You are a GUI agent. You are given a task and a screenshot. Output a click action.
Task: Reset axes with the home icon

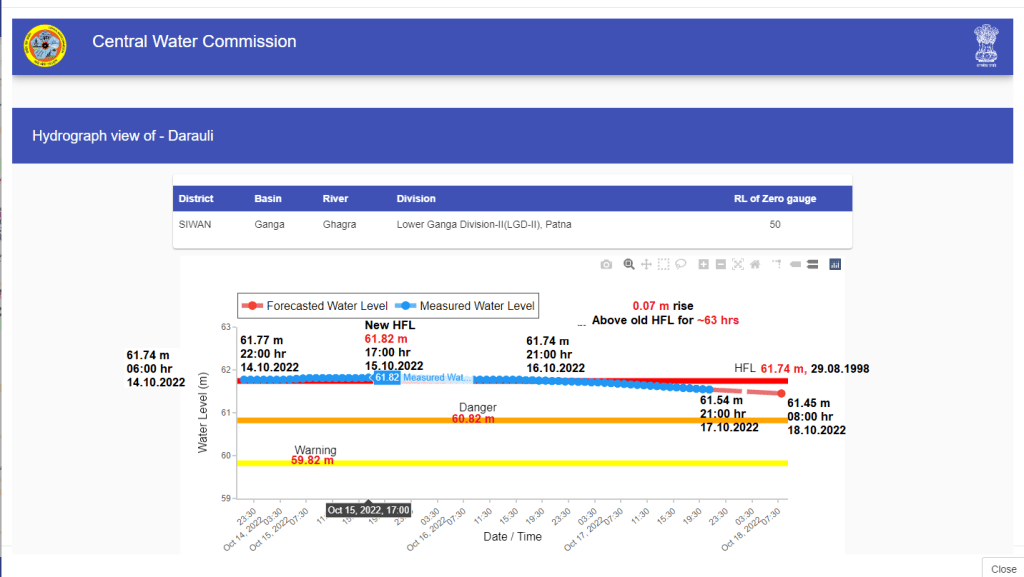point(755,264)
